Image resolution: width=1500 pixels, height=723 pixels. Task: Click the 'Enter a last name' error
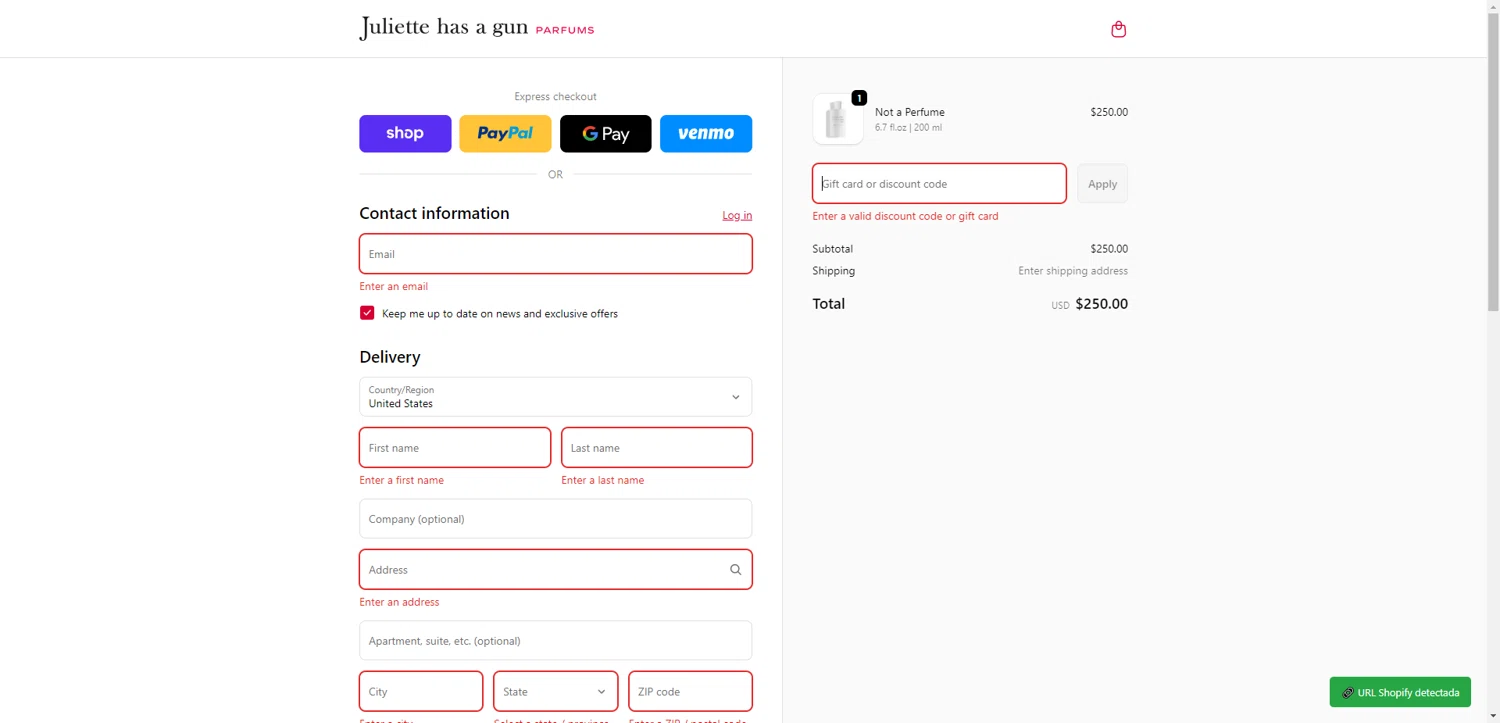(603, 480)
